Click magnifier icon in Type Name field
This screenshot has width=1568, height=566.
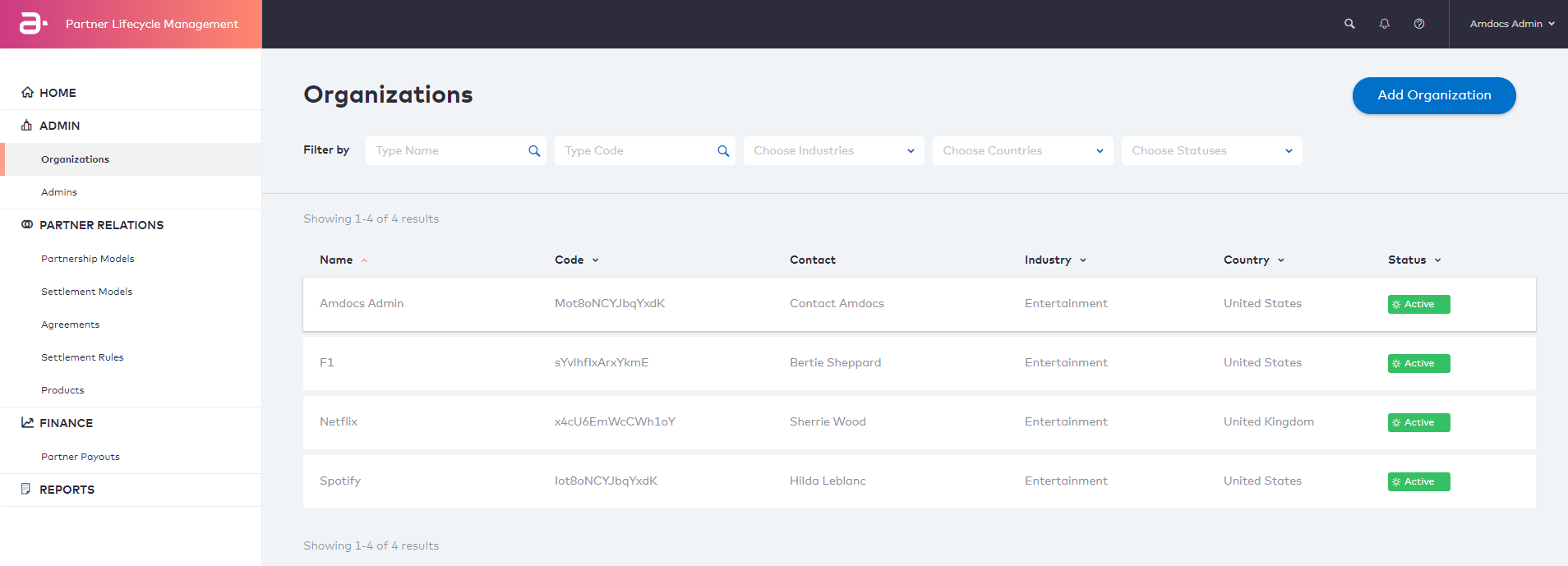tap(534, 151)
